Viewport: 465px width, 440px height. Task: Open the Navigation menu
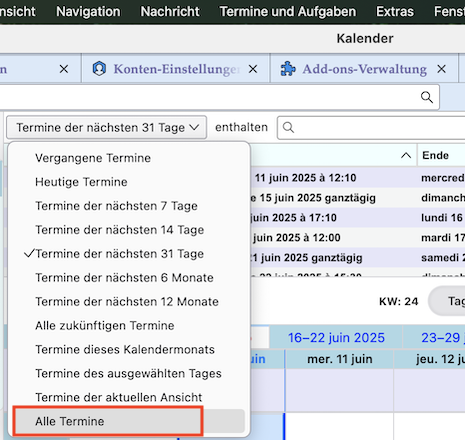pyautogui.click(x=88, y=12)
